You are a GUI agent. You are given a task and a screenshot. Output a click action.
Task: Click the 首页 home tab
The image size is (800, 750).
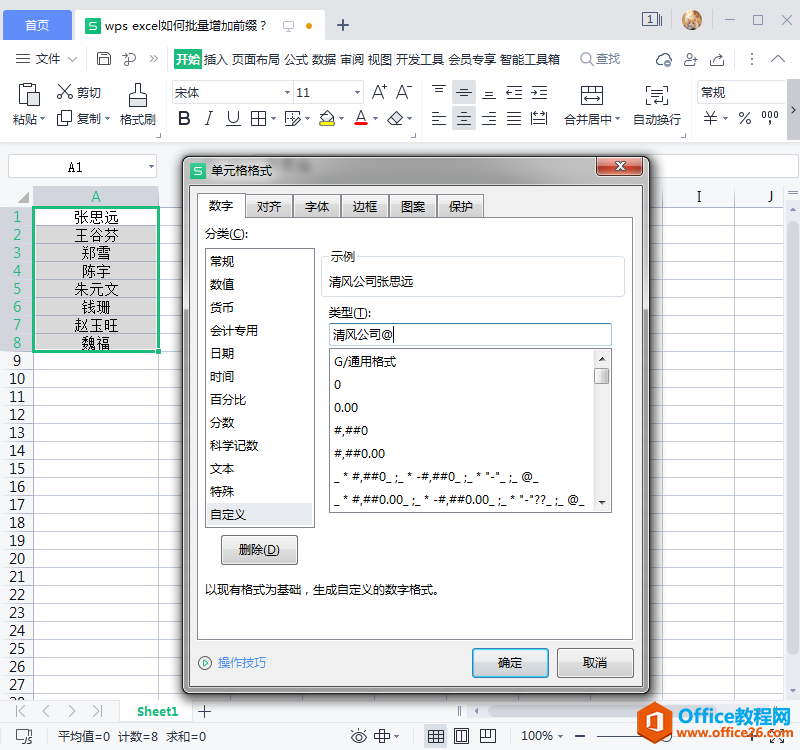pos(37,25)
